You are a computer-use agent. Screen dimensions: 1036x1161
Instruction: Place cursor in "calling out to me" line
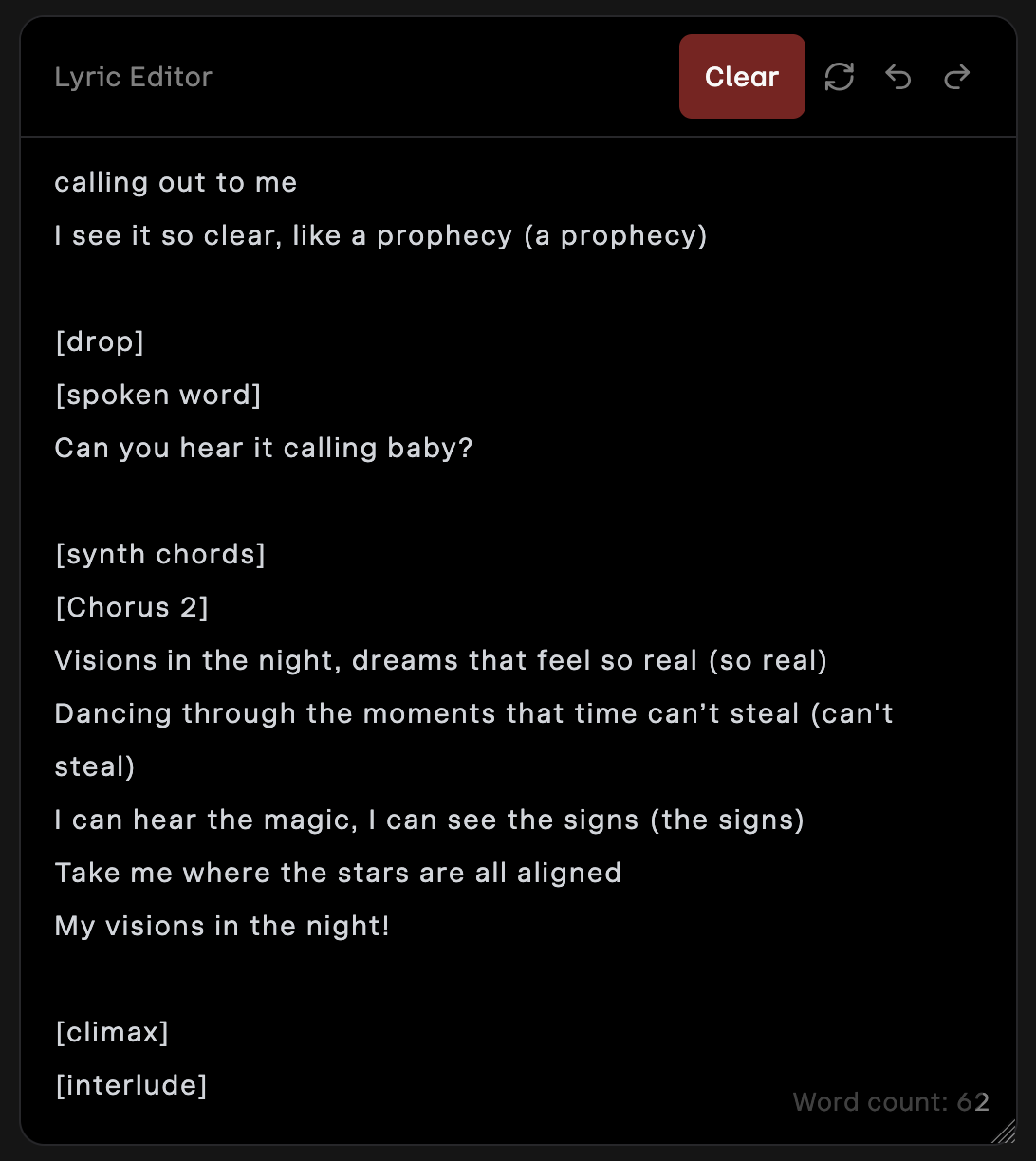click(176, 182)
